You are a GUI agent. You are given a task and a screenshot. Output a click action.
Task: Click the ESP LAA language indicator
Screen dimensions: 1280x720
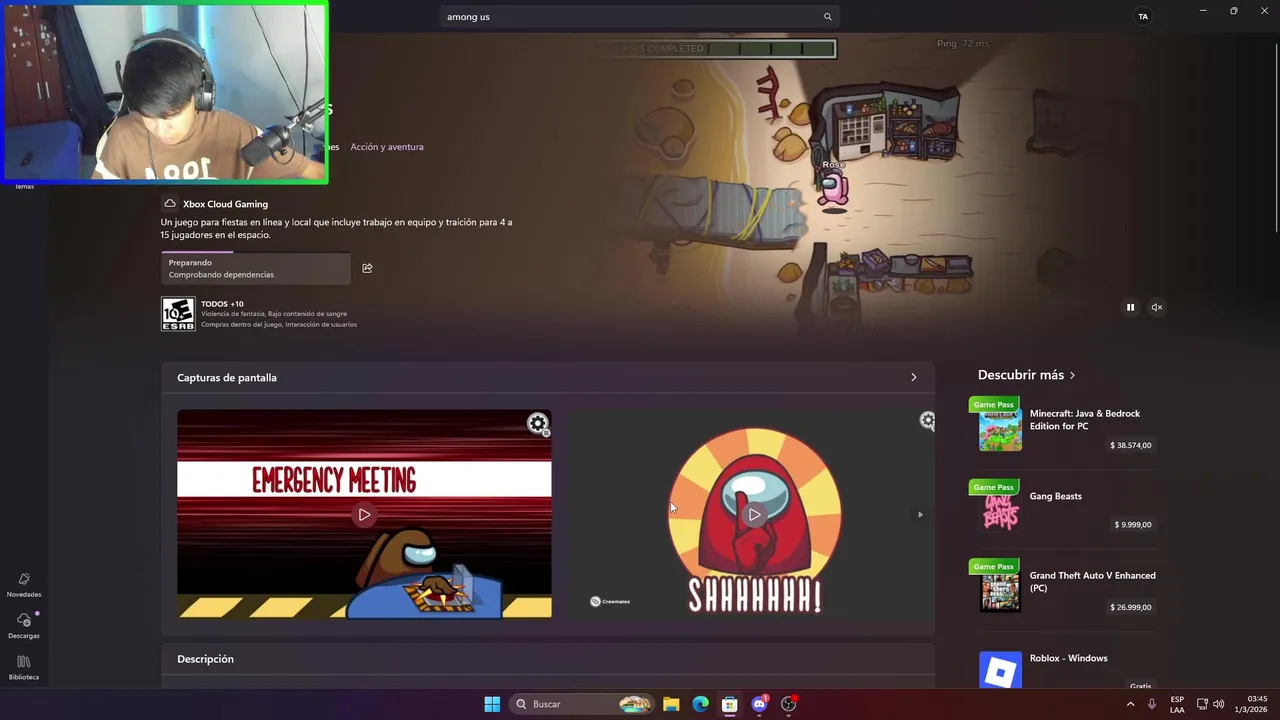point(1177,704)
